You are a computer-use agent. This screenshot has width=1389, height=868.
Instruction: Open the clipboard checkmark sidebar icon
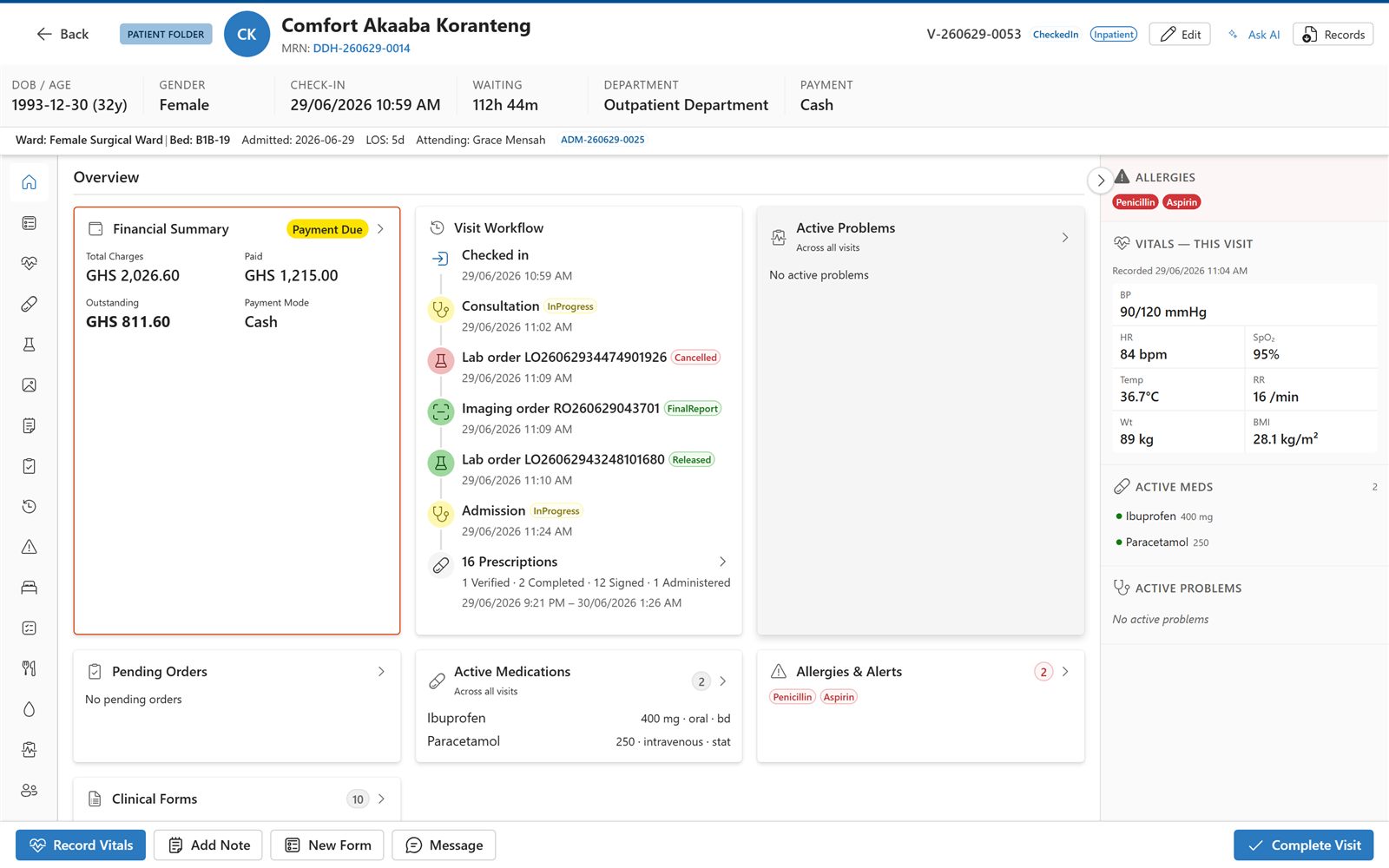pos(29,466)
